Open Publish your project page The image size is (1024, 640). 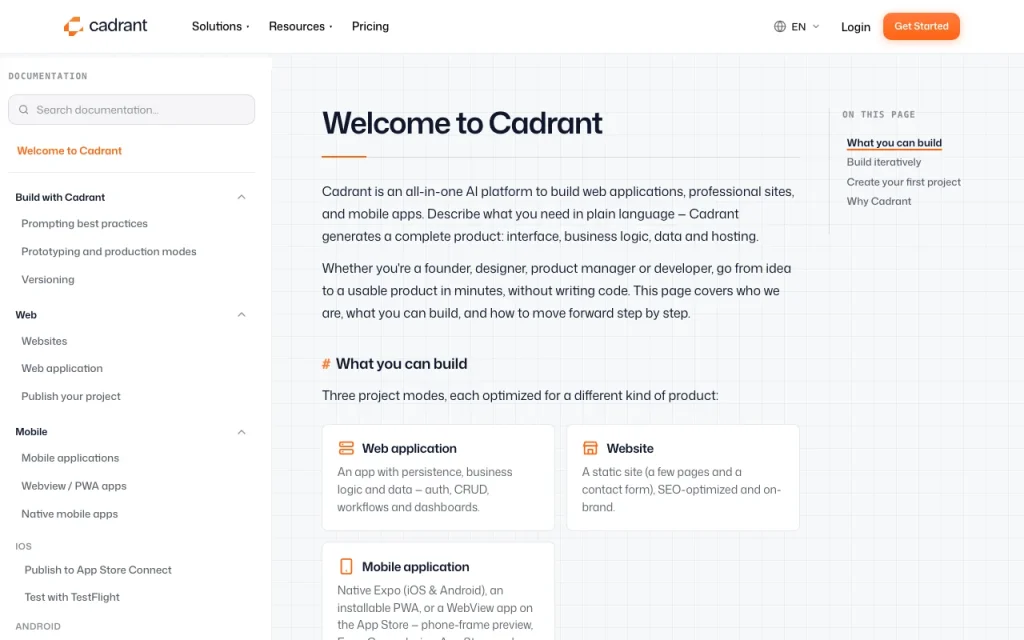pyautogui.click(x=71, y=396)
